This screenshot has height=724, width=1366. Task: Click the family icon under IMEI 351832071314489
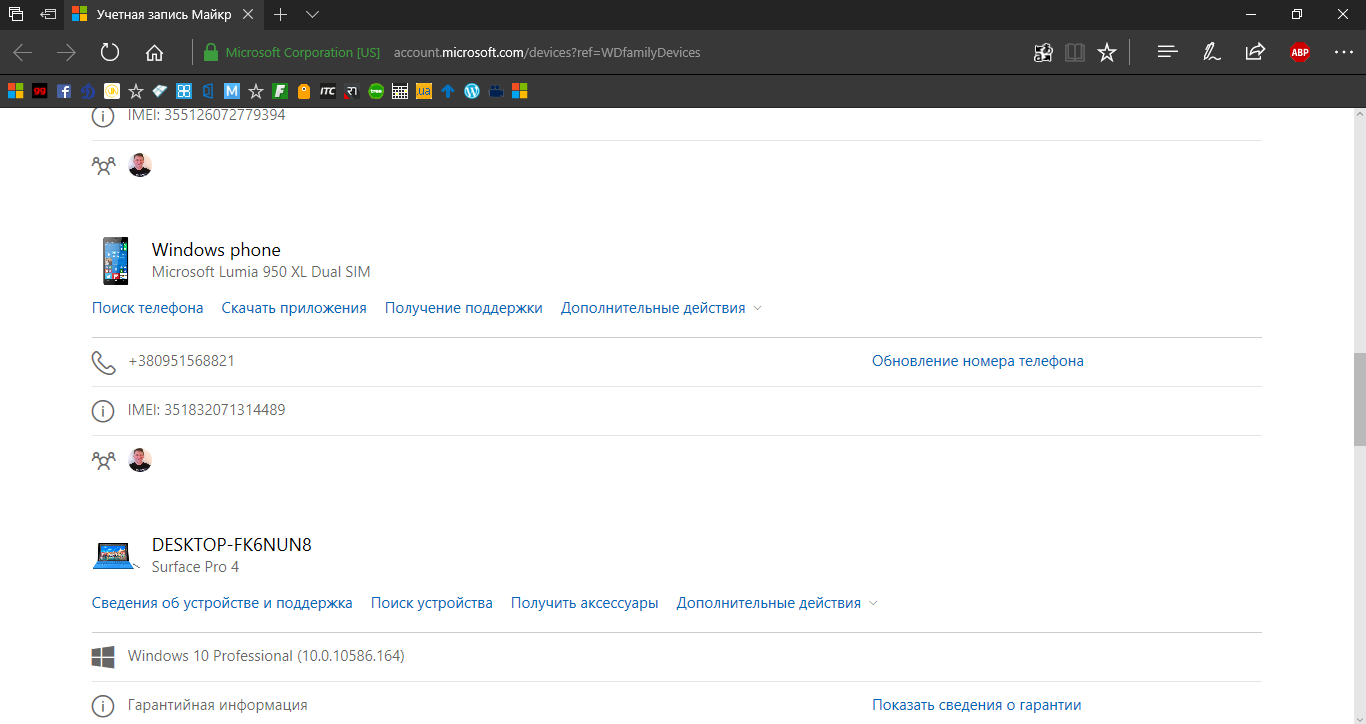tap(103, 461)
